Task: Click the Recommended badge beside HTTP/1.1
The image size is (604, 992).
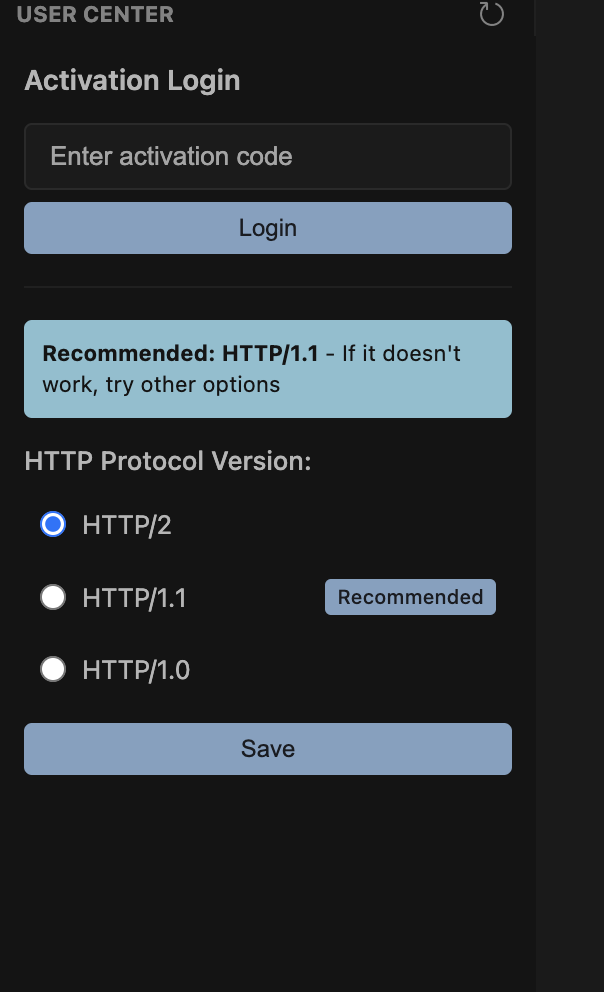Action: coord(410,597)
